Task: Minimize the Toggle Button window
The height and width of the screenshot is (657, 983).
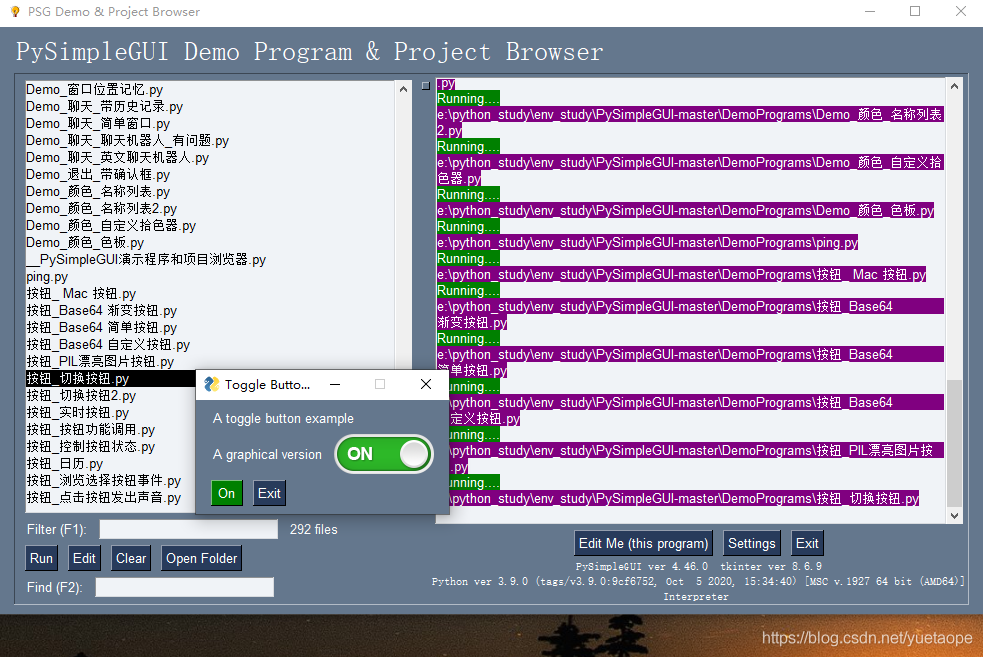Action: click(335, 384)
